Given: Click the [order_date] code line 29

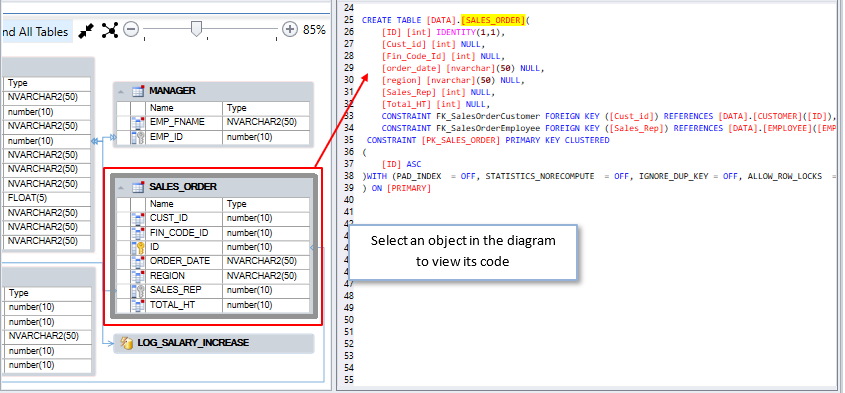Looking at the screenshot, I should coord(462,68).
